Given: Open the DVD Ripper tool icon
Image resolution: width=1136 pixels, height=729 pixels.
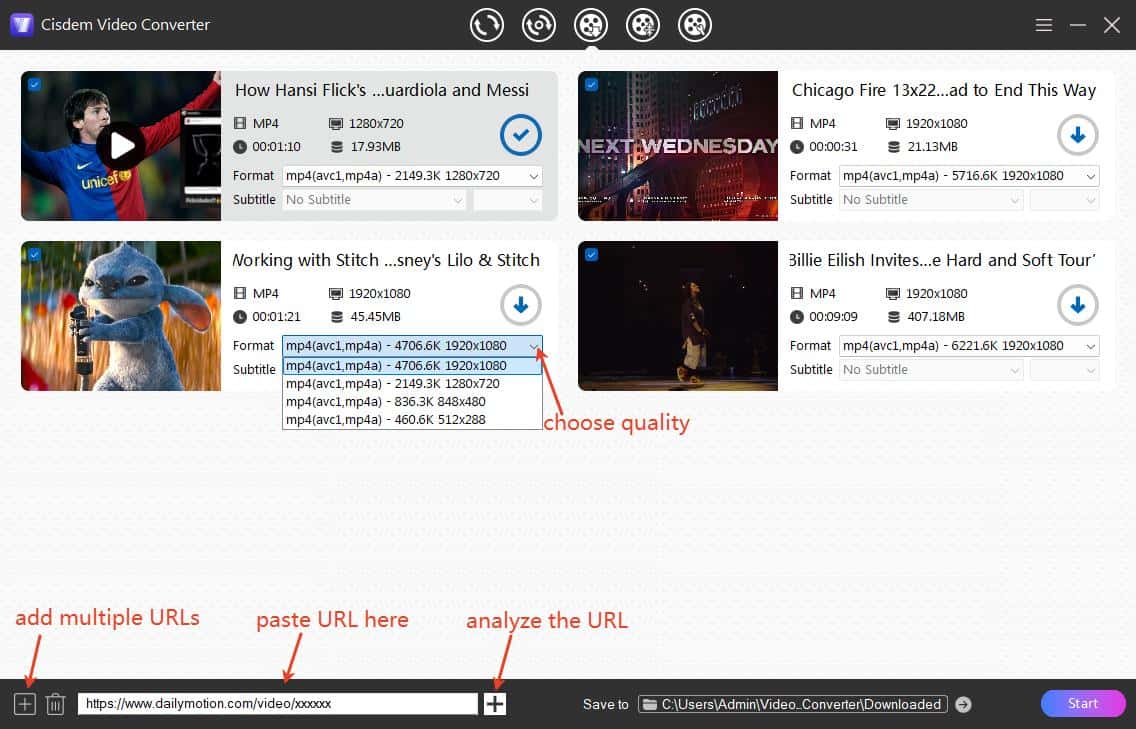Looking at the screenshot, I should coord(539,25).
